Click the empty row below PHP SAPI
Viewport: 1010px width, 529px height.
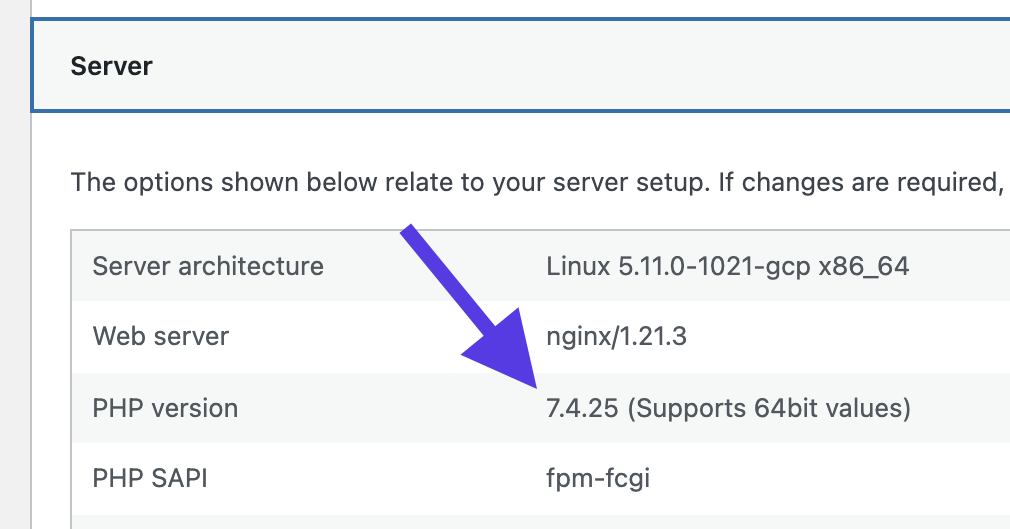520,522
